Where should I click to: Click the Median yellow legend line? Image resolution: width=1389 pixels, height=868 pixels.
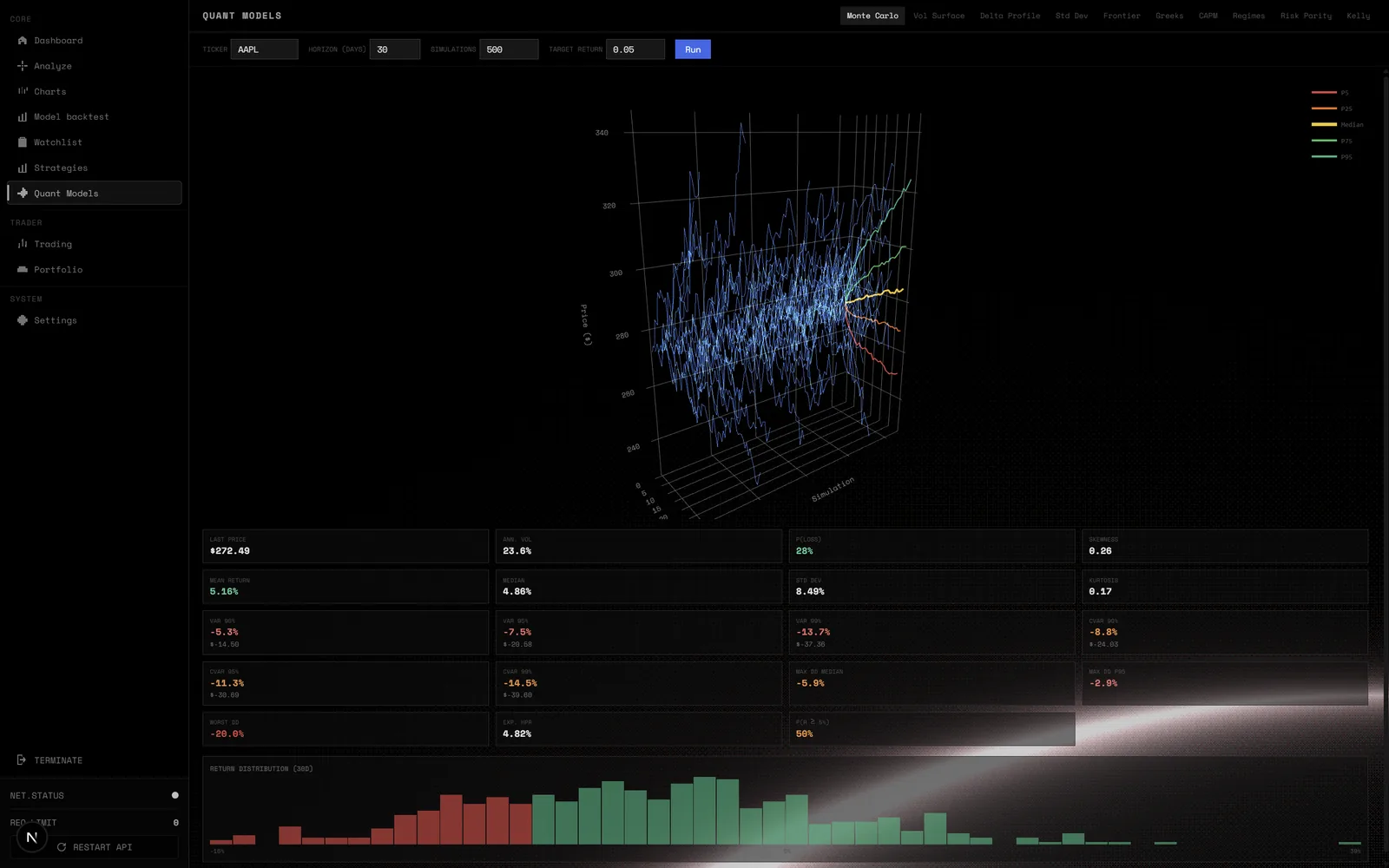click(1324, 124)
